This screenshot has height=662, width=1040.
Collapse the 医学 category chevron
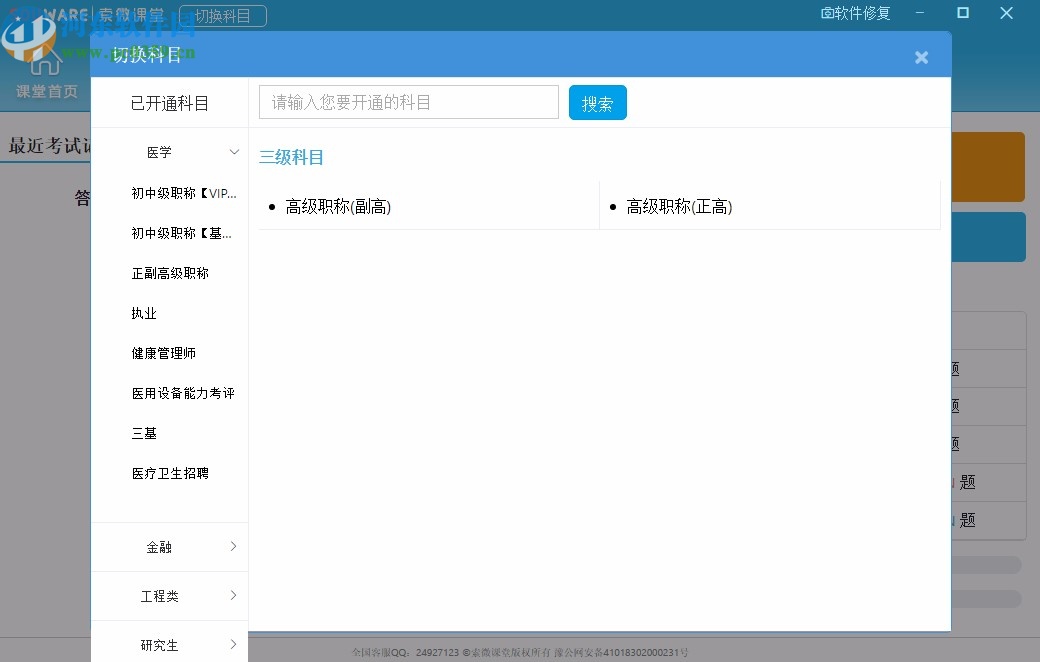[x=233, y=151]
